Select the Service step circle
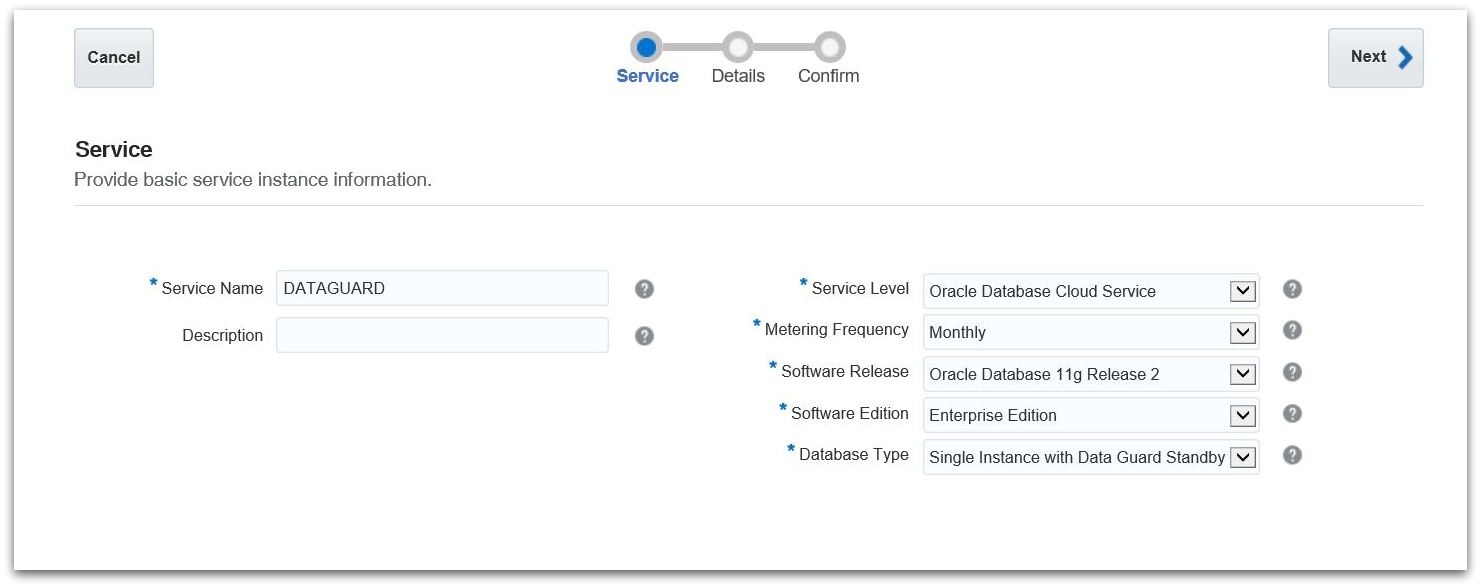This screenshot has width=1481, height=588. pos(646,47)
